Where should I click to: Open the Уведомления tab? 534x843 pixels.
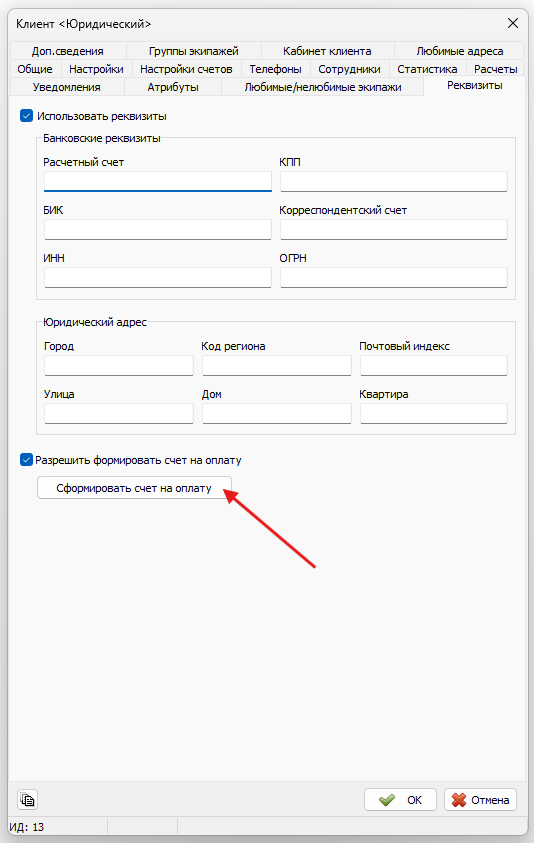(x=67, y=87)
